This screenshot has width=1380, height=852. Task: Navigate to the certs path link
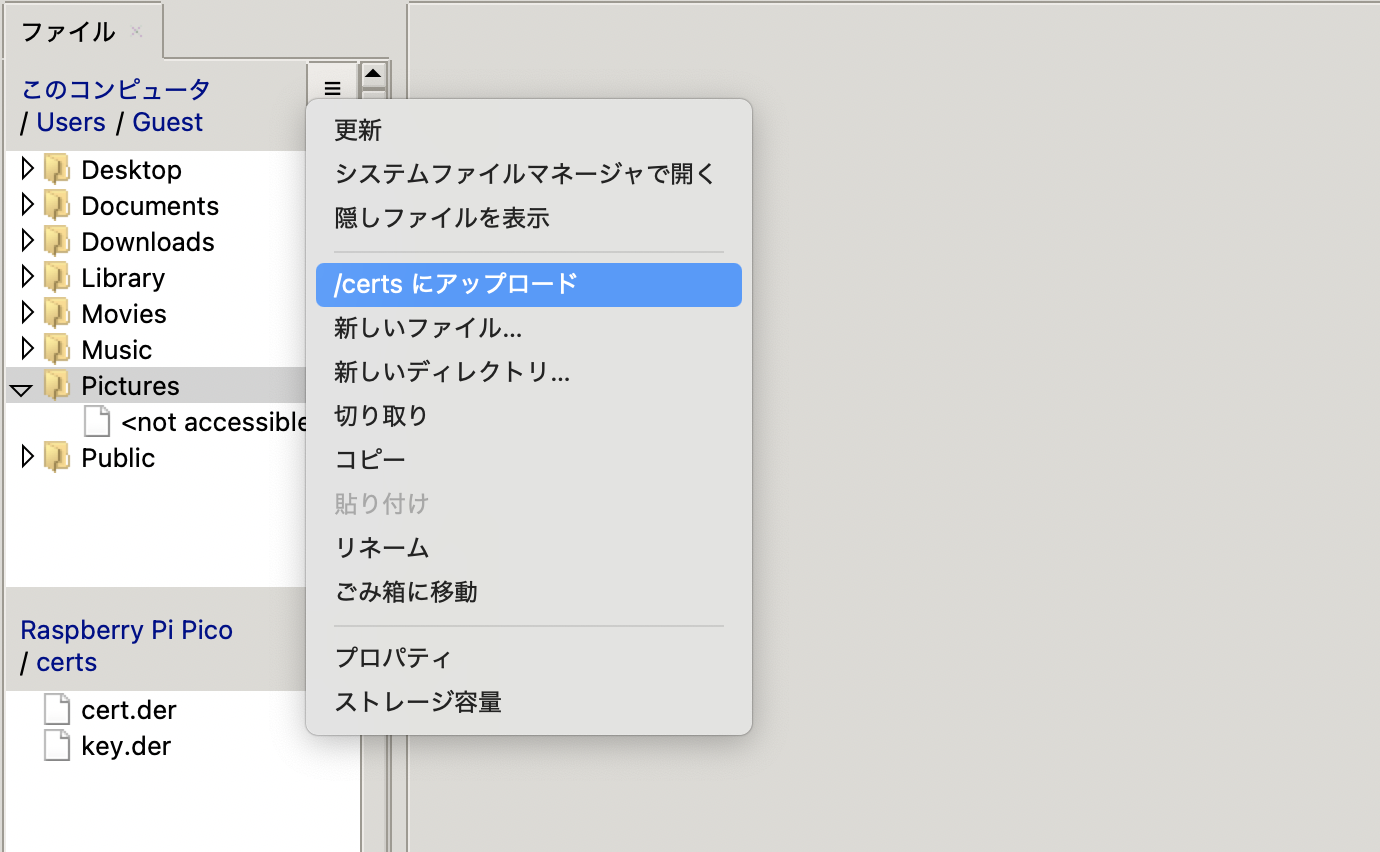[x=66, y=662]
